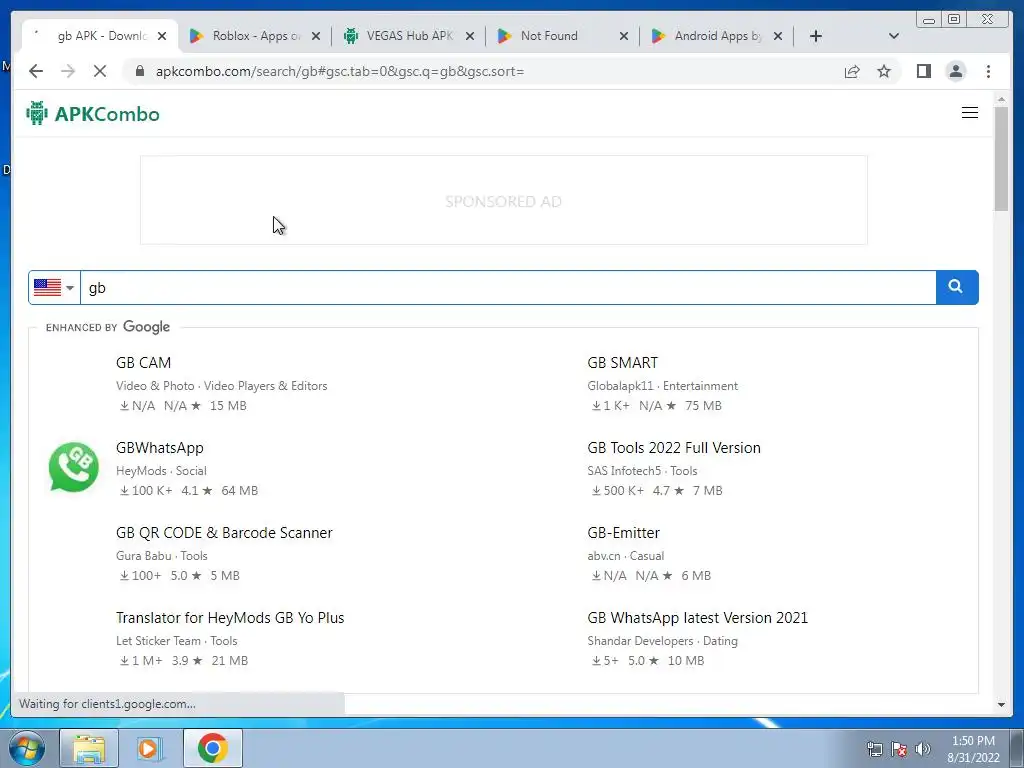1024x768 pixels.
Task: Open GB WhatsApp latest Version 2021
Action: (697, 617)
